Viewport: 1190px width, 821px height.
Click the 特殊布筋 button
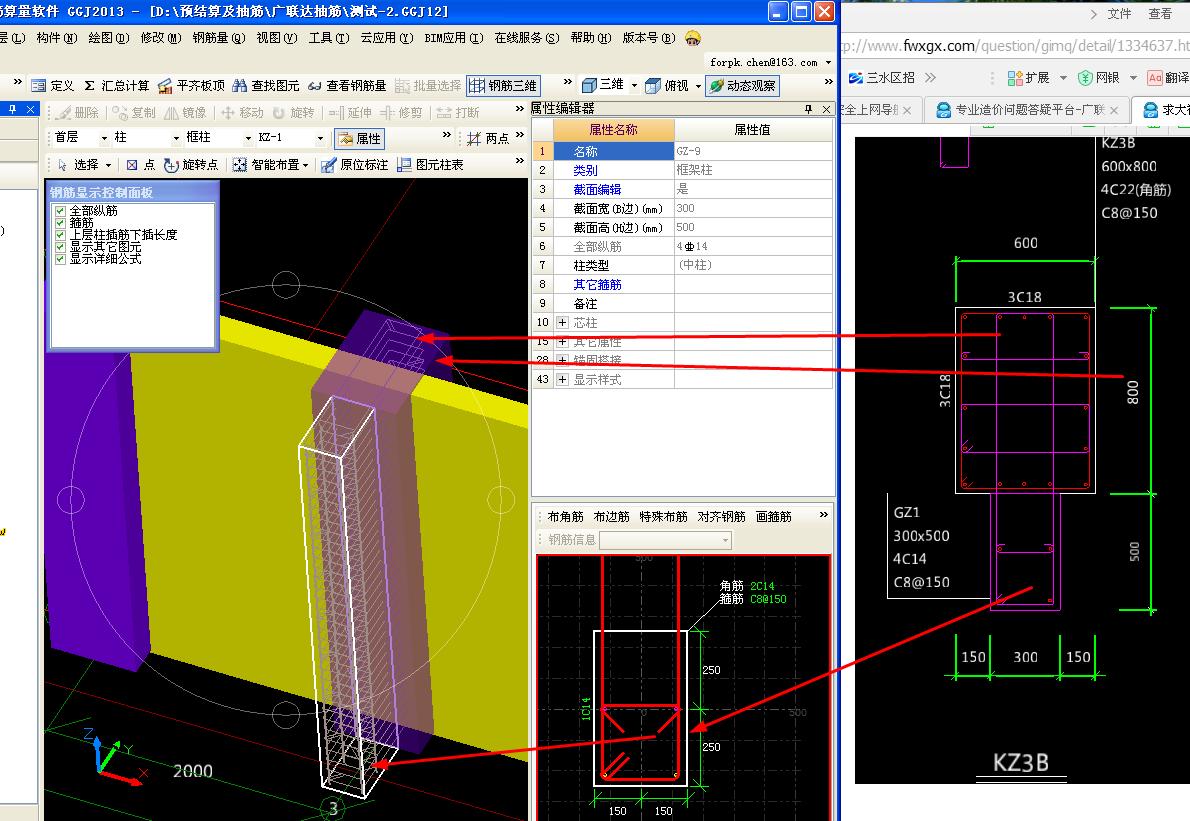(663, 517)
